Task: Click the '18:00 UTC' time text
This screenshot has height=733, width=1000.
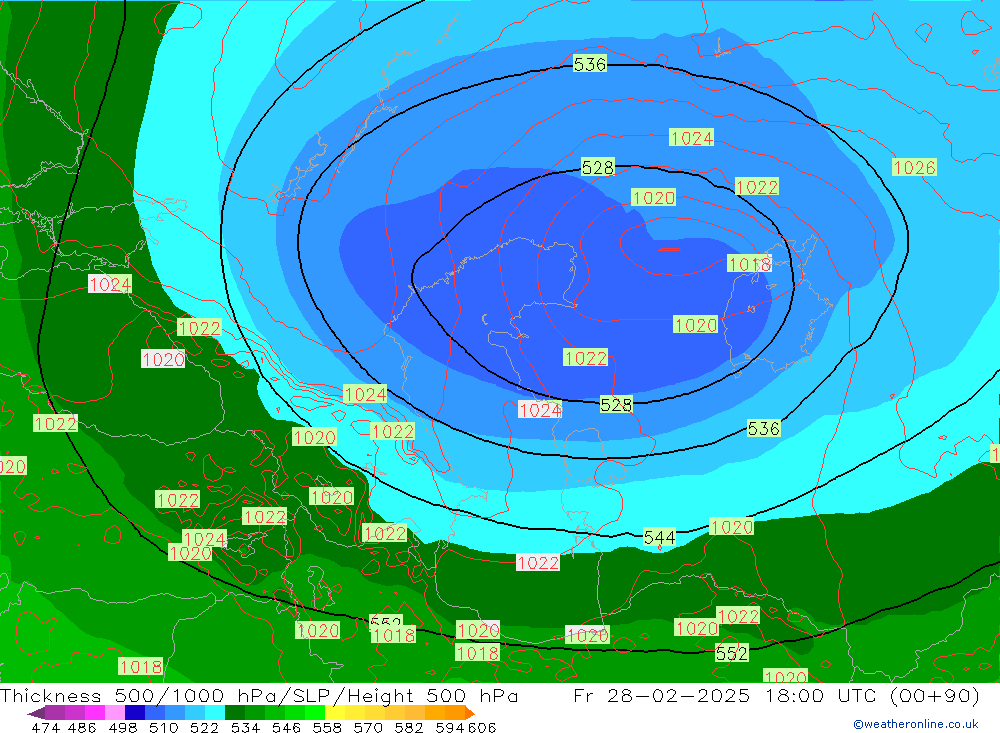Action: [823, 695]
